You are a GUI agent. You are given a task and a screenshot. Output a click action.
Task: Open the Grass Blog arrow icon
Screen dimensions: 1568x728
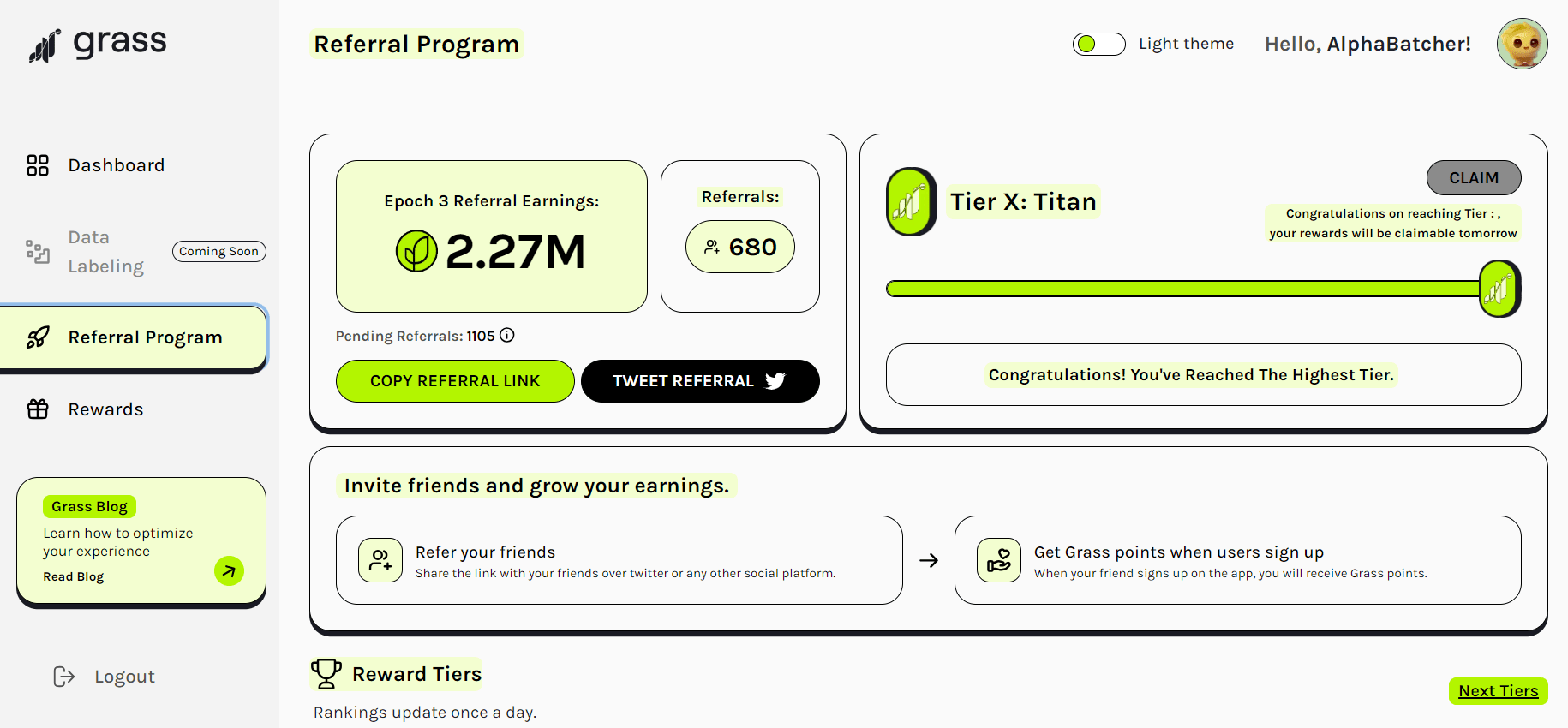pyautogui.click(x=229, y=570)
